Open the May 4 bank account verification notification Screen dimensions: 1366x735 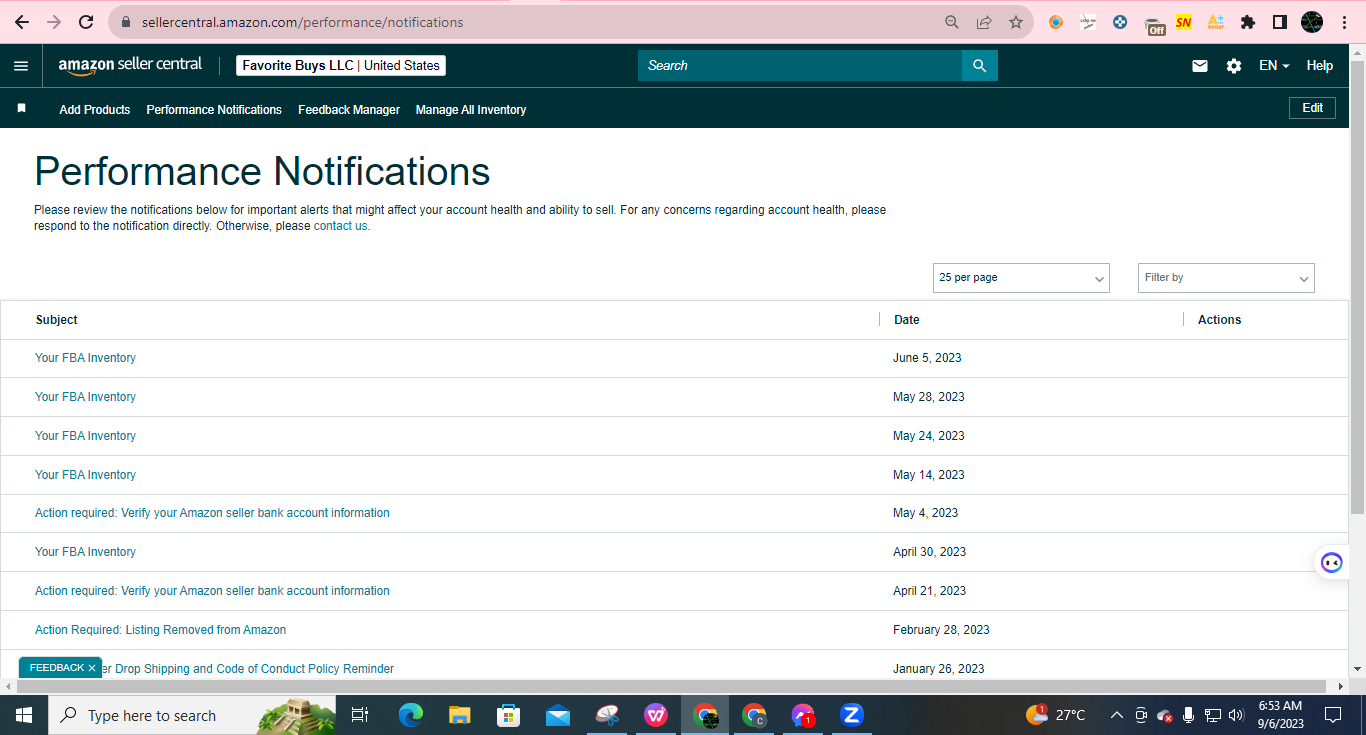[212, 513]
